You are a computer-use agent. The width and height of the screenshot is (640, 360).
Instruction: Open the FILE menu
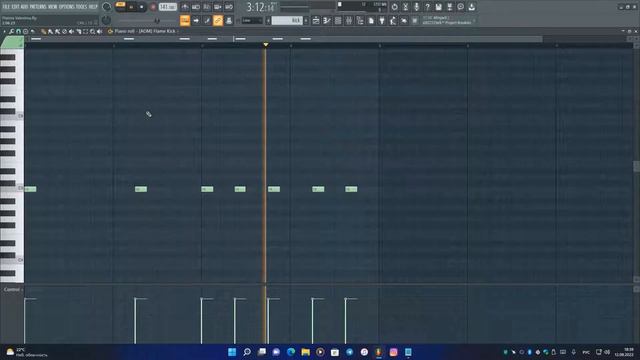point(7,7)
